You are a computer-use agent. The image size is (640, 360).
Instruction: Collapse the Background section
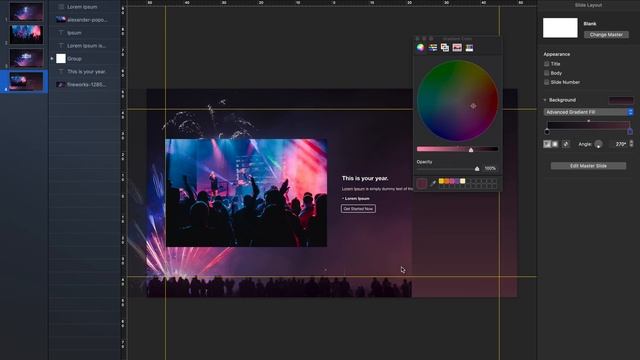coord(545,100)
